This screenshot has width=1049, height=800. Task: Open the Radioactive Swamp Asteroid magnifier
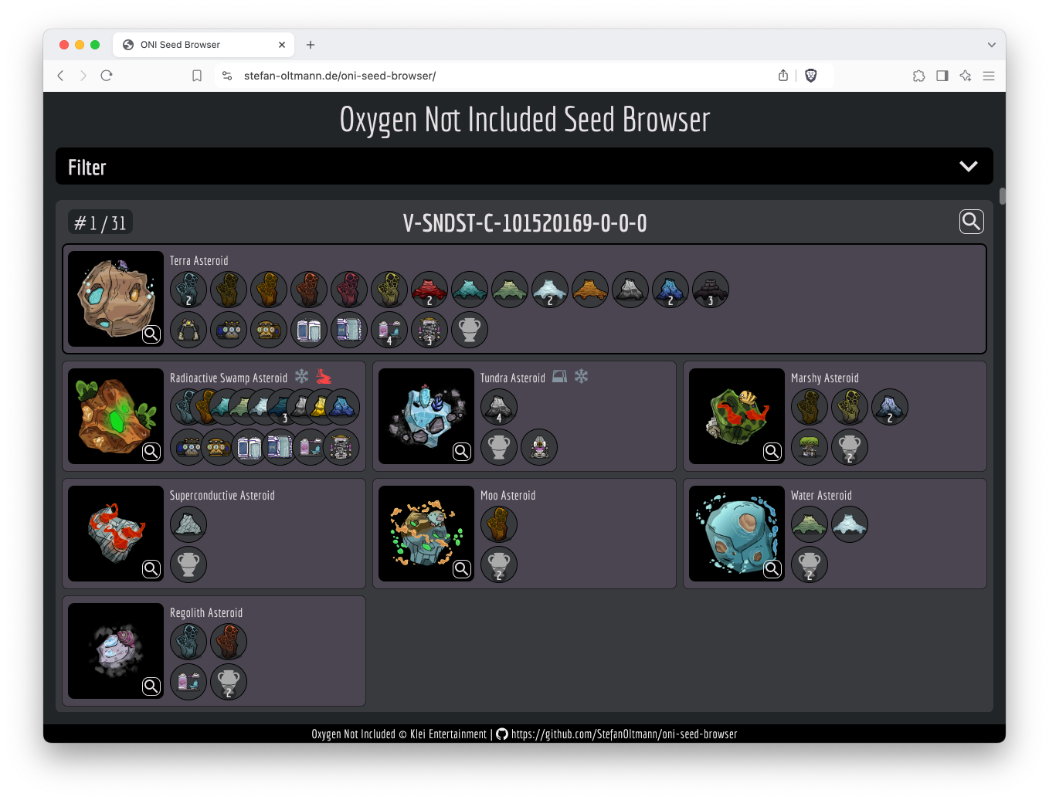click(x=151, y=451)
